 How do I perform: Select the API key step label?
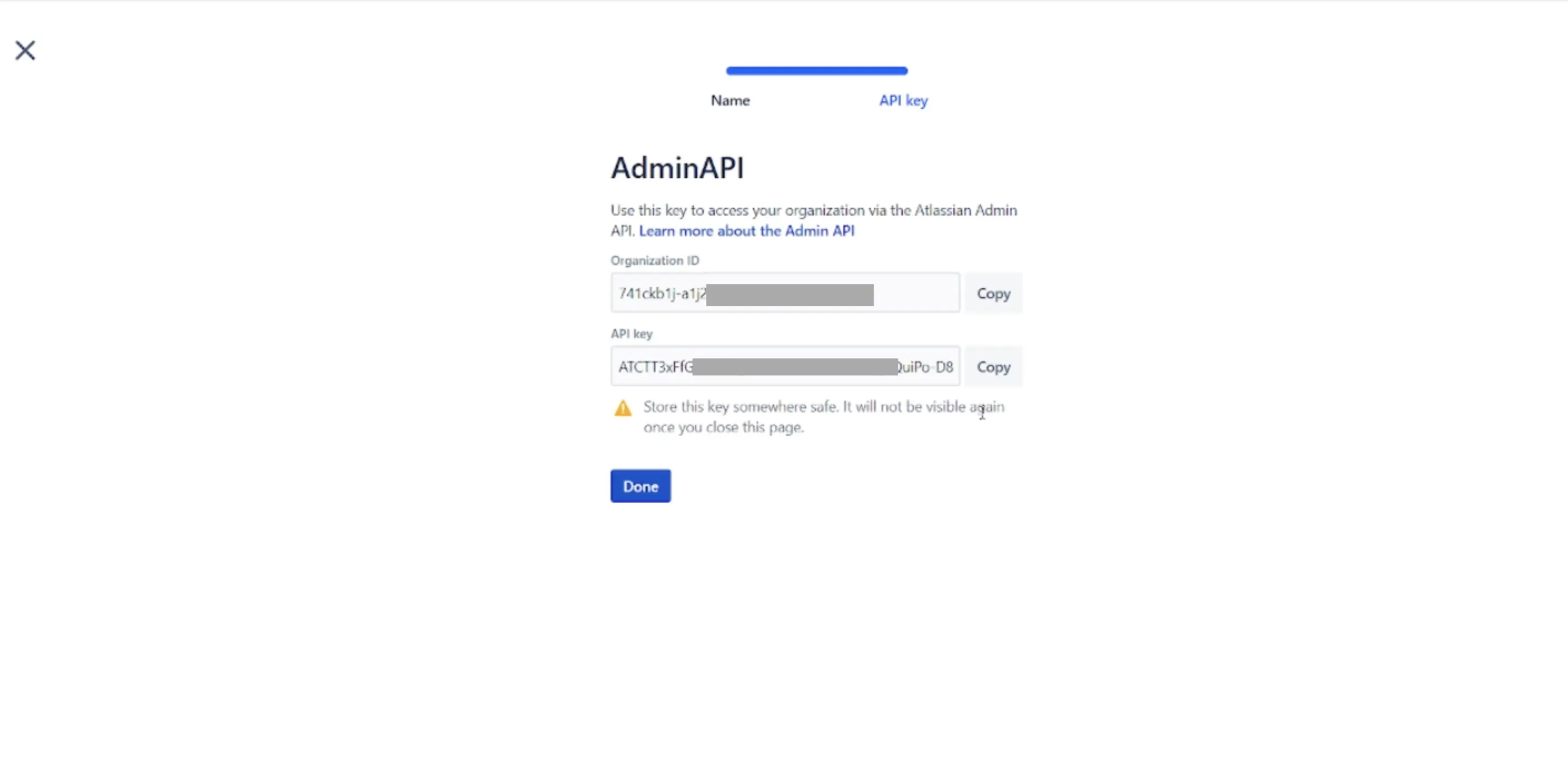click(903, 101)
